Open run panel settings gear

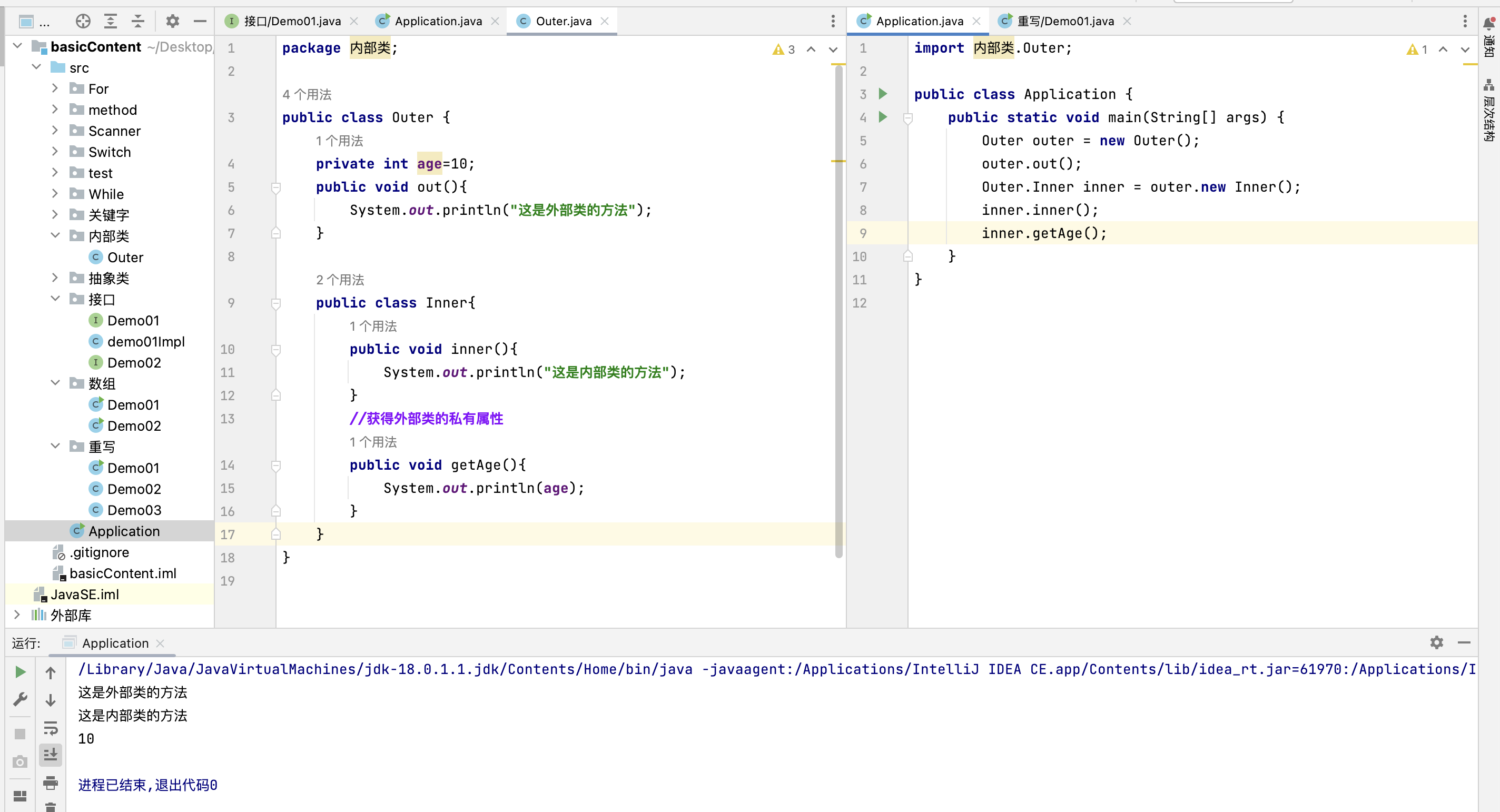tap(1436, 642)
